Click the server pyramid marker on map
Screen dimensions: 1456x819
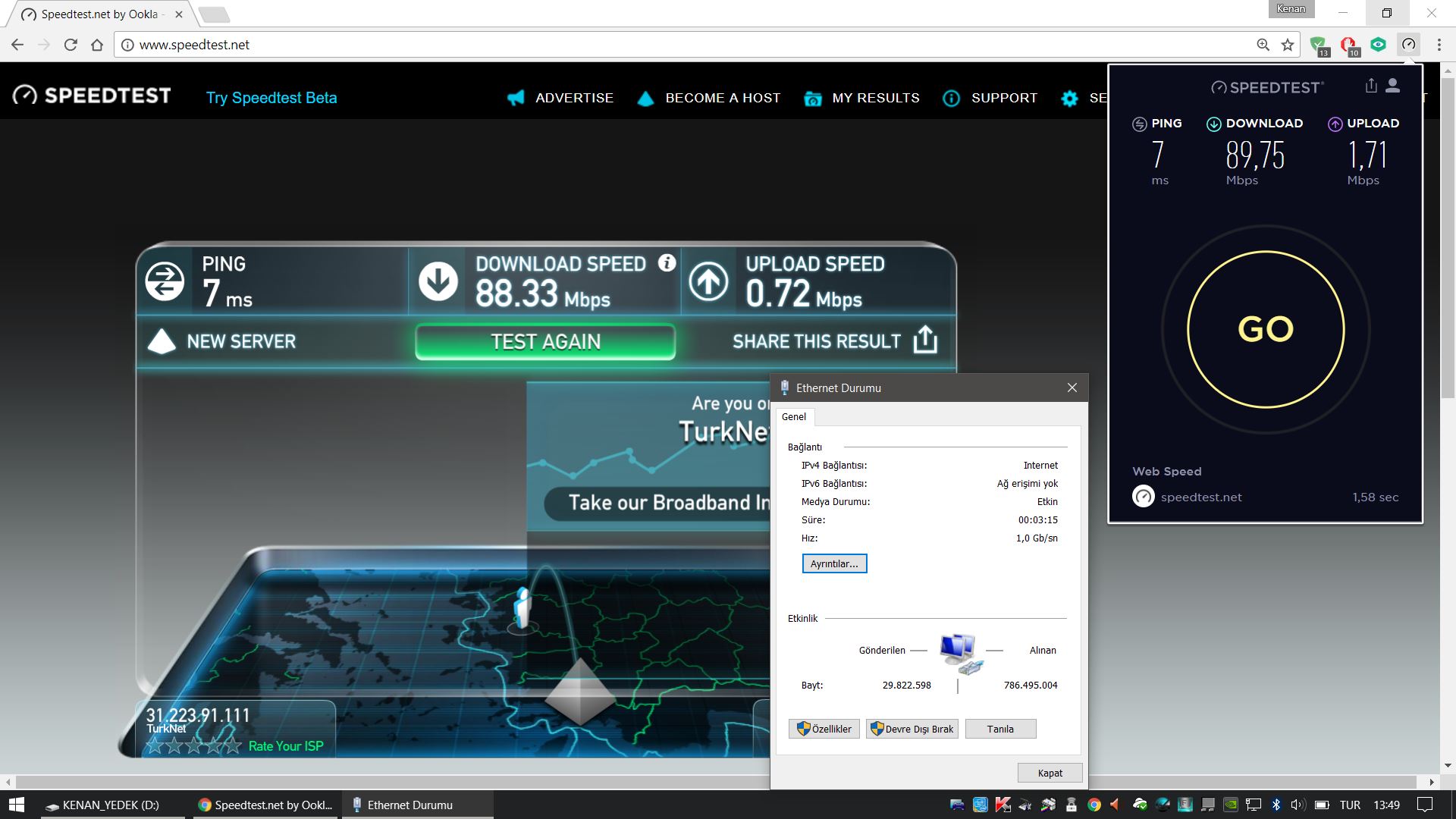(580, 692)
